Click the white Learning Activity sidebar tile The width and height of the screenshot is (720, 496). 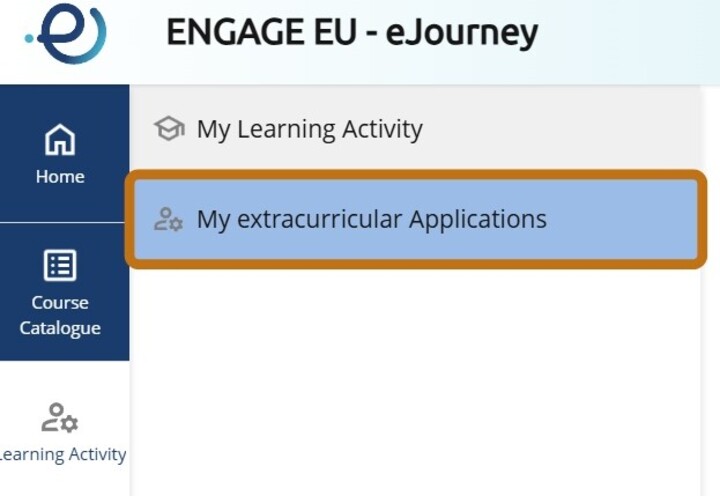(x=64, y=428)
